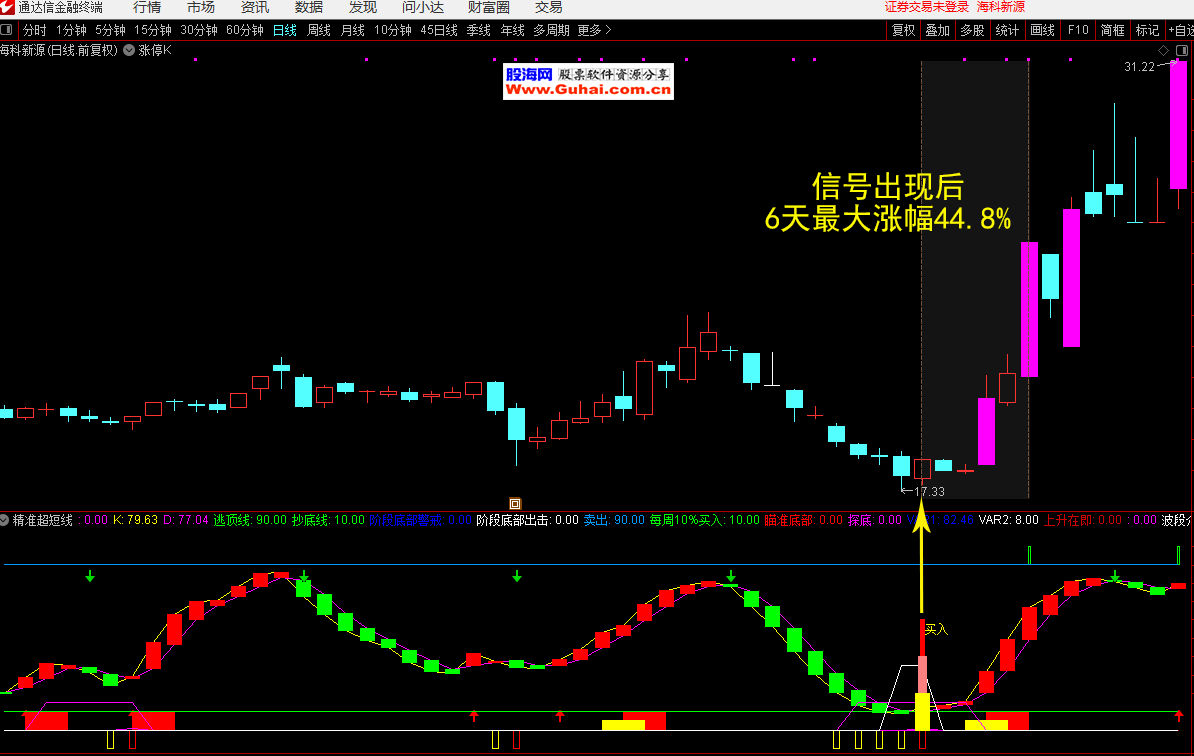Open the 行情 menu
This screenshot has height=756, width=1194.
[x=147, y=7]
